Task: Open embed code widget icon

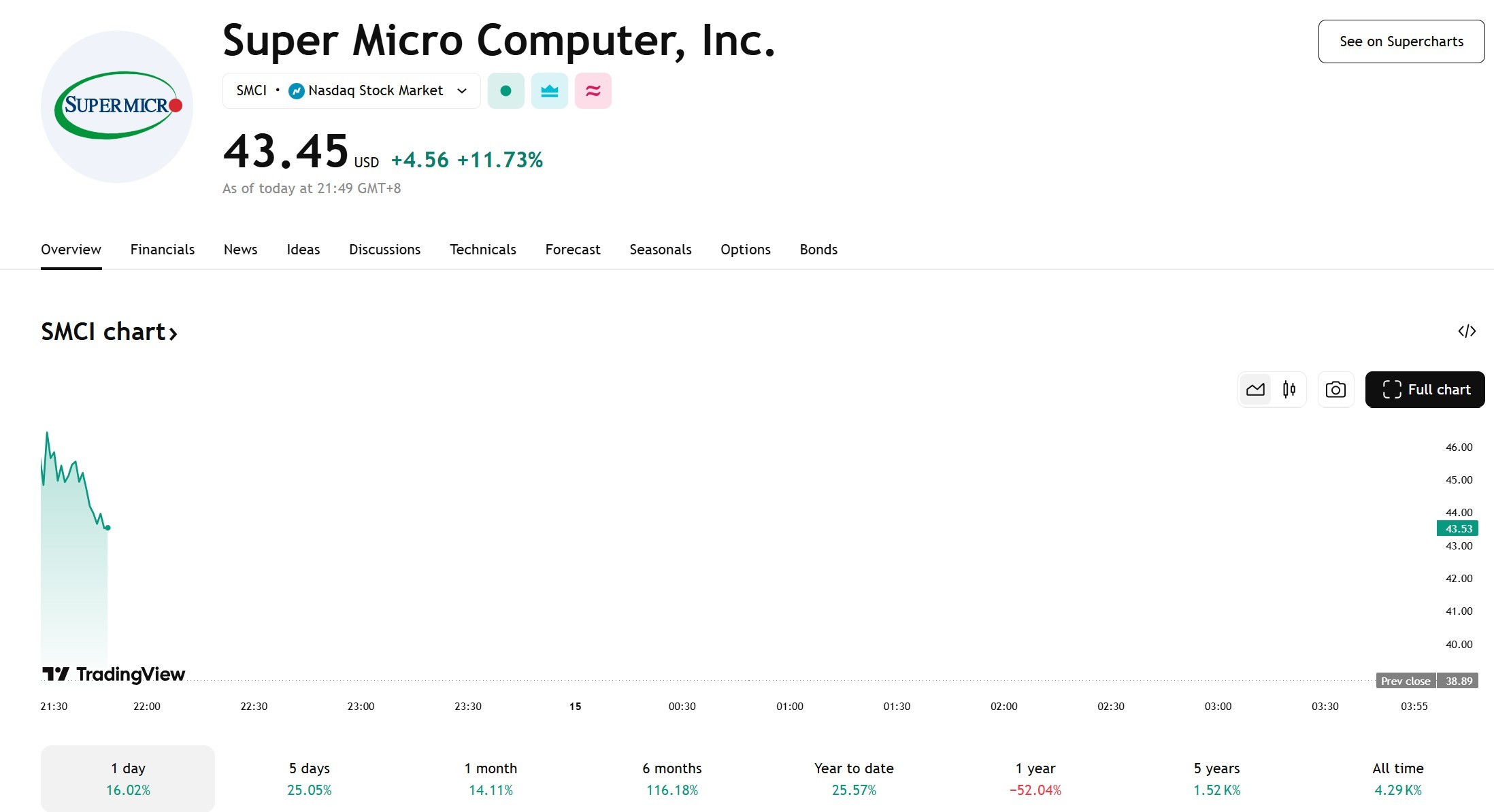Action: tap(1467, 331)
